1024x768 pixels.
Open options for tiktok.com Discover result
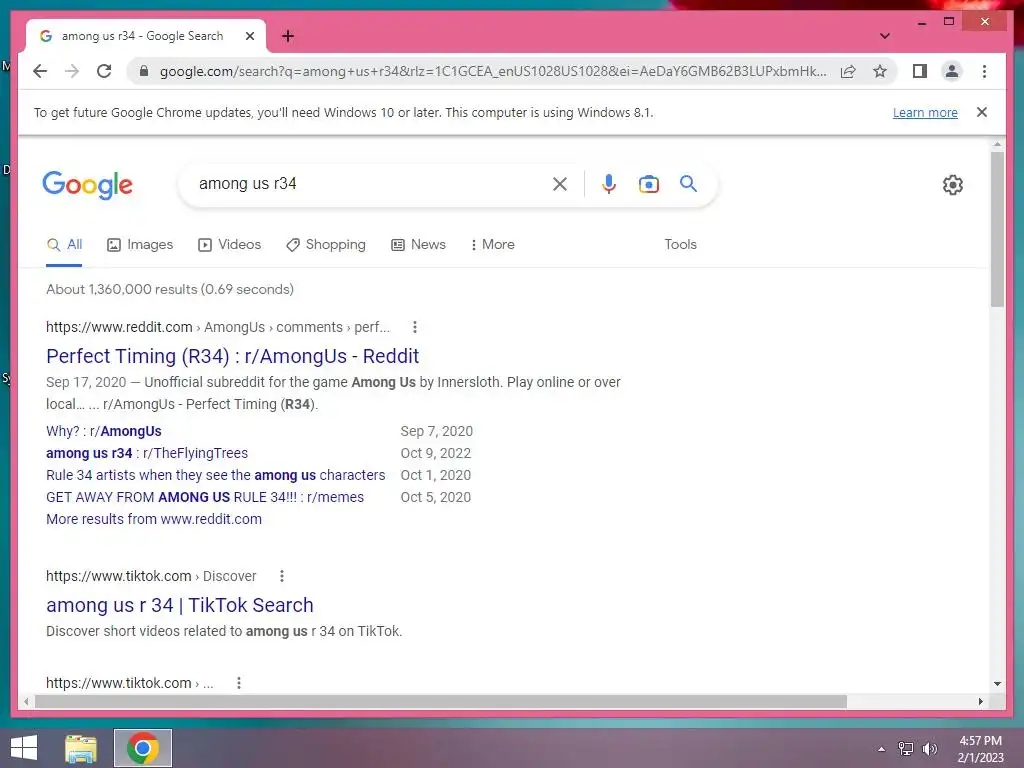(x=281, y=576)
